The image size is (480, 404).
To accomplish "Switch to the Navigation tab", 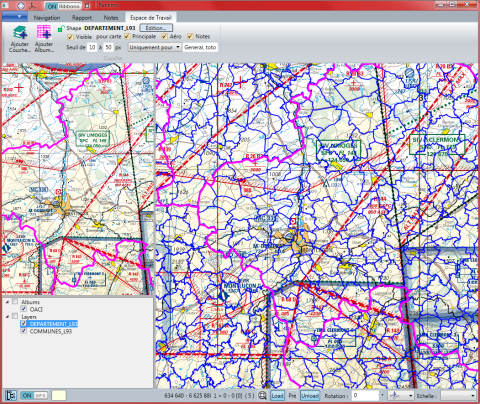I will (47, 18).
